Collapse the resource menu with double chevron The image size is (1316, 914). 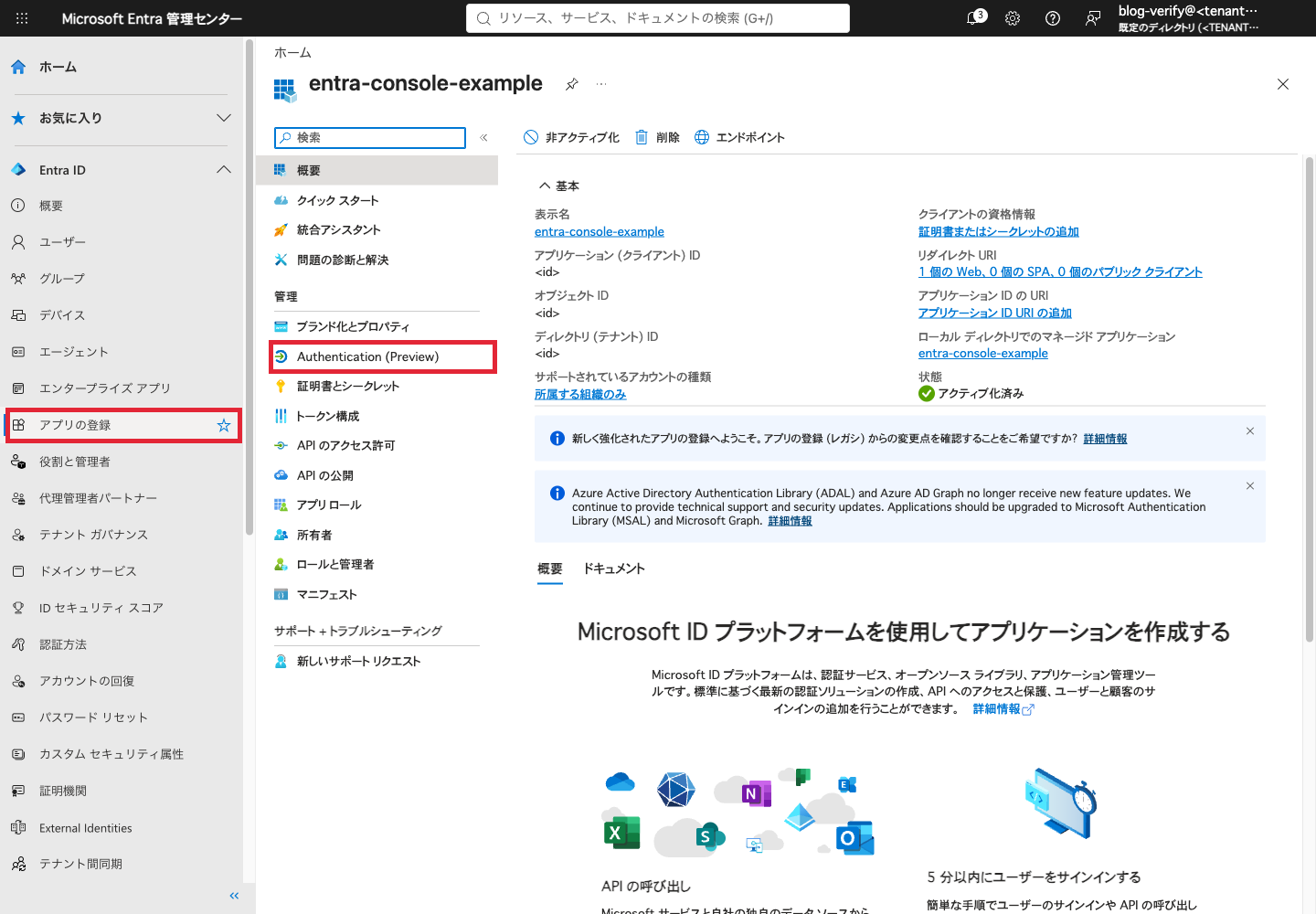click(483, 138)
